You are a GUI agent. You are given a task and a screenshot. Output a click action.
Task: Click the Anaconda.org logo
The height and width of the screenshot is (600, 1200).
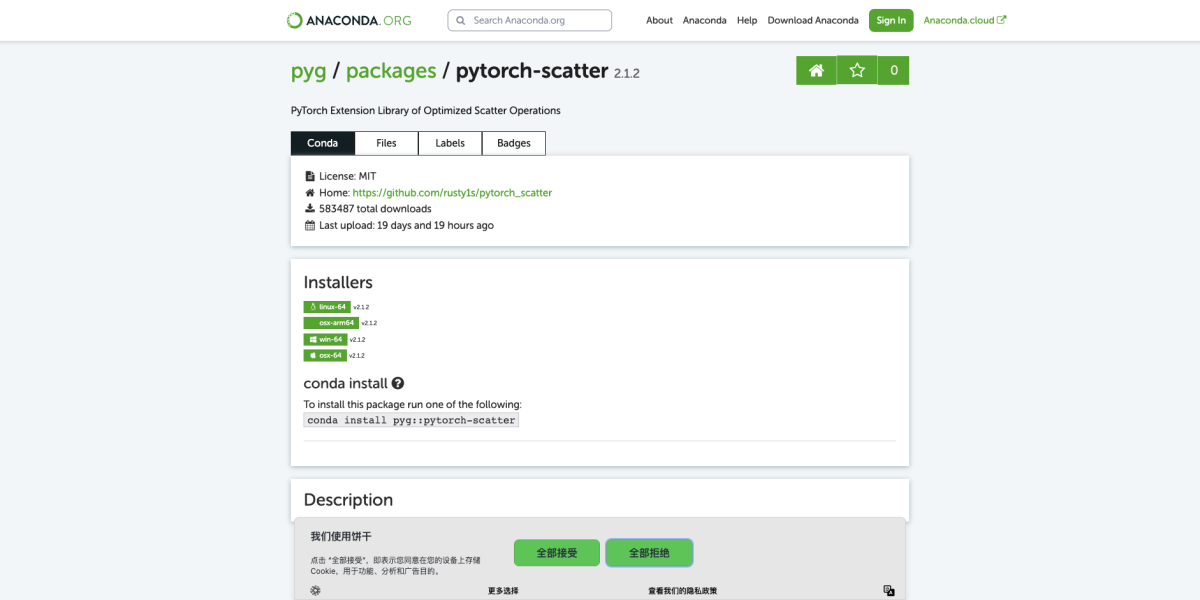tap(347, 19)
